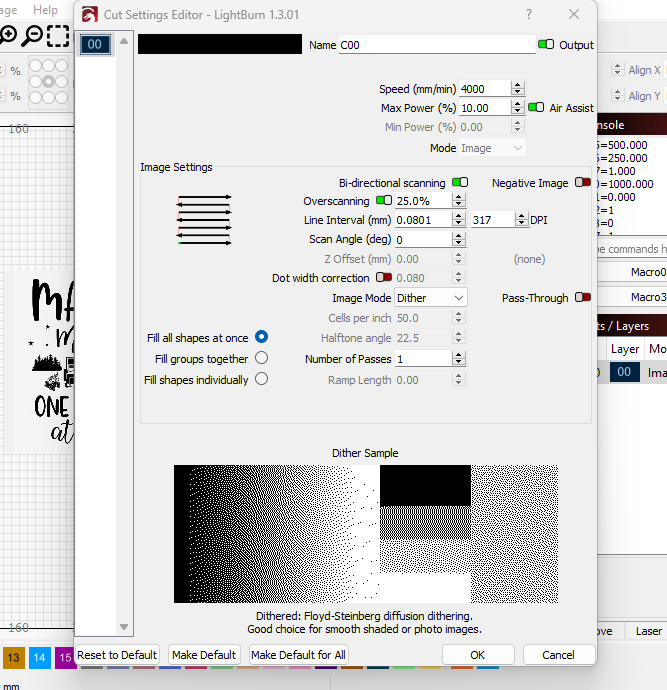This screenshot has width=667, height=690.
Task: Click the Align X stepper in main window
Action: pyautogui.click(x=617, y=70)
